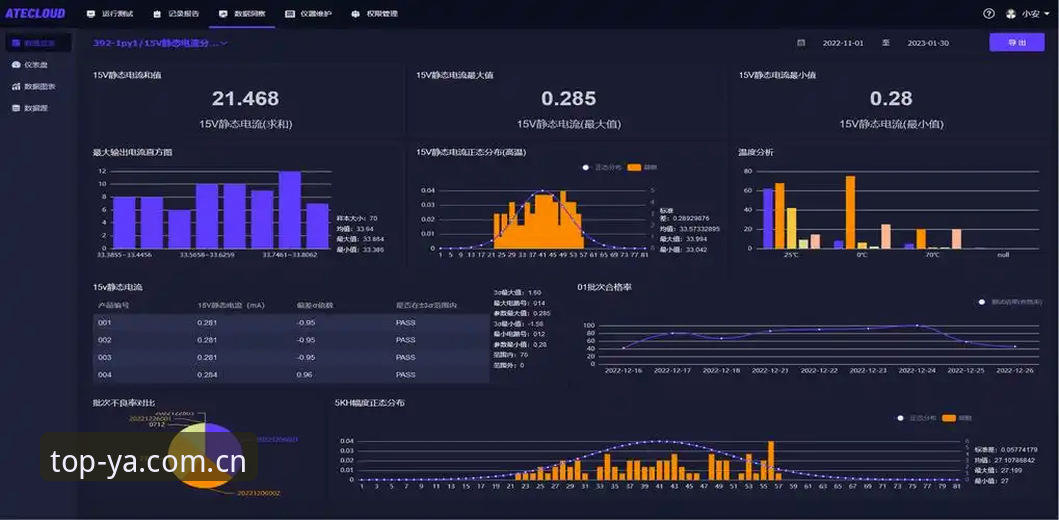Toggle orange 频数 legend in 5KH幅度正态分布 chart
Image resolution: width=1059 pixels, height=520 pixels.
click(x=956, y=418)
